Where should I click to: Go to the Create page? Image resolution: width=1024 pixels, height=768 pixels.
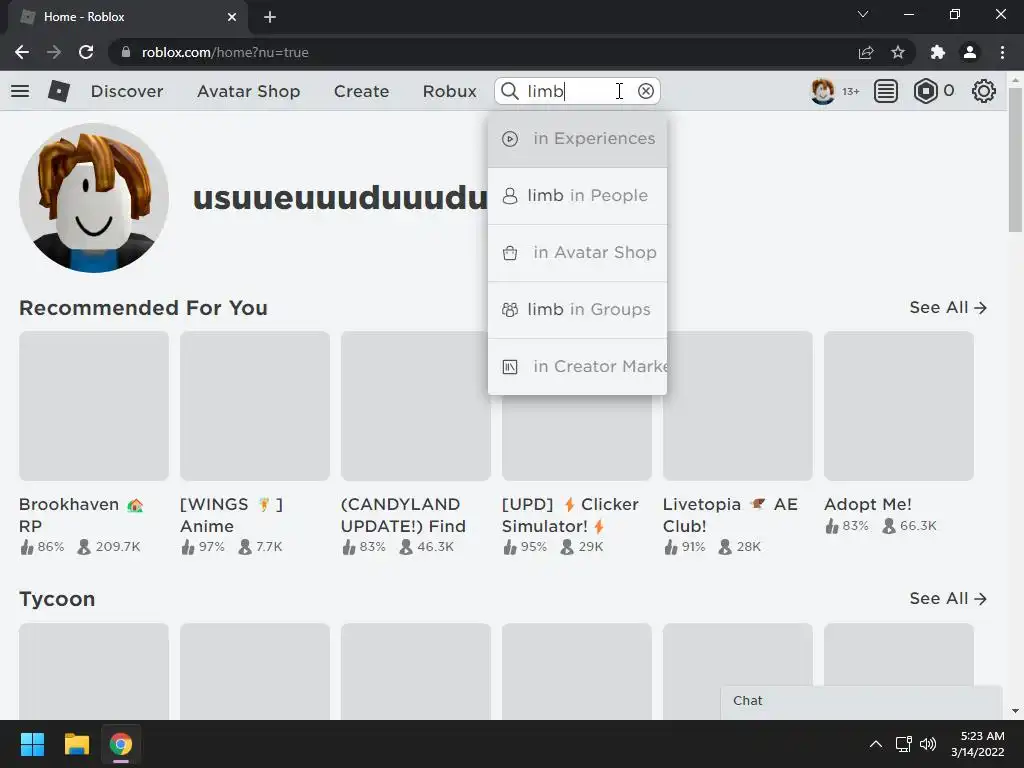click(x=361, y=91)
